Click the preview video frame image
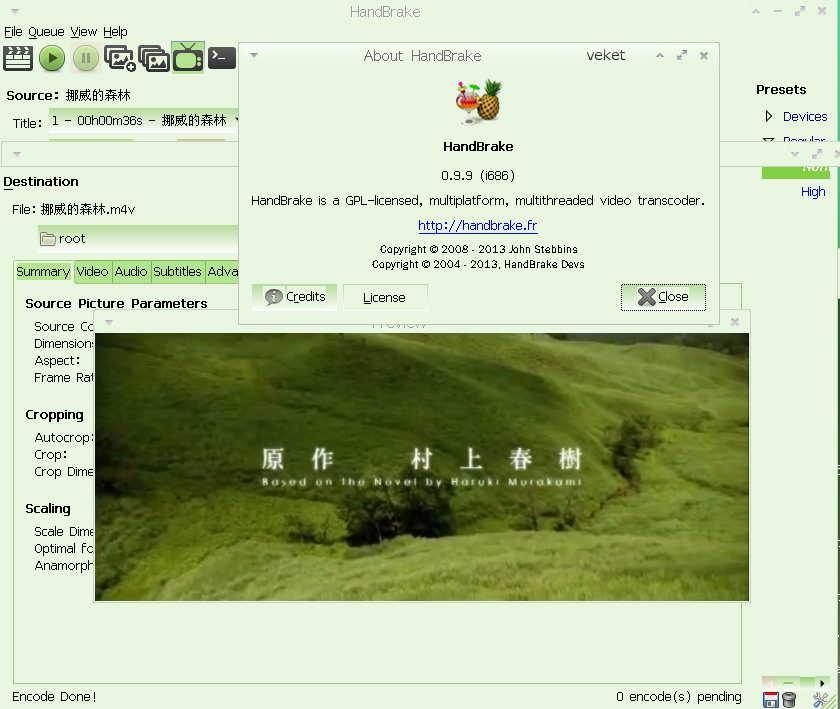The height and width of the screenshot is (709, 840). [x=422, y=467]
